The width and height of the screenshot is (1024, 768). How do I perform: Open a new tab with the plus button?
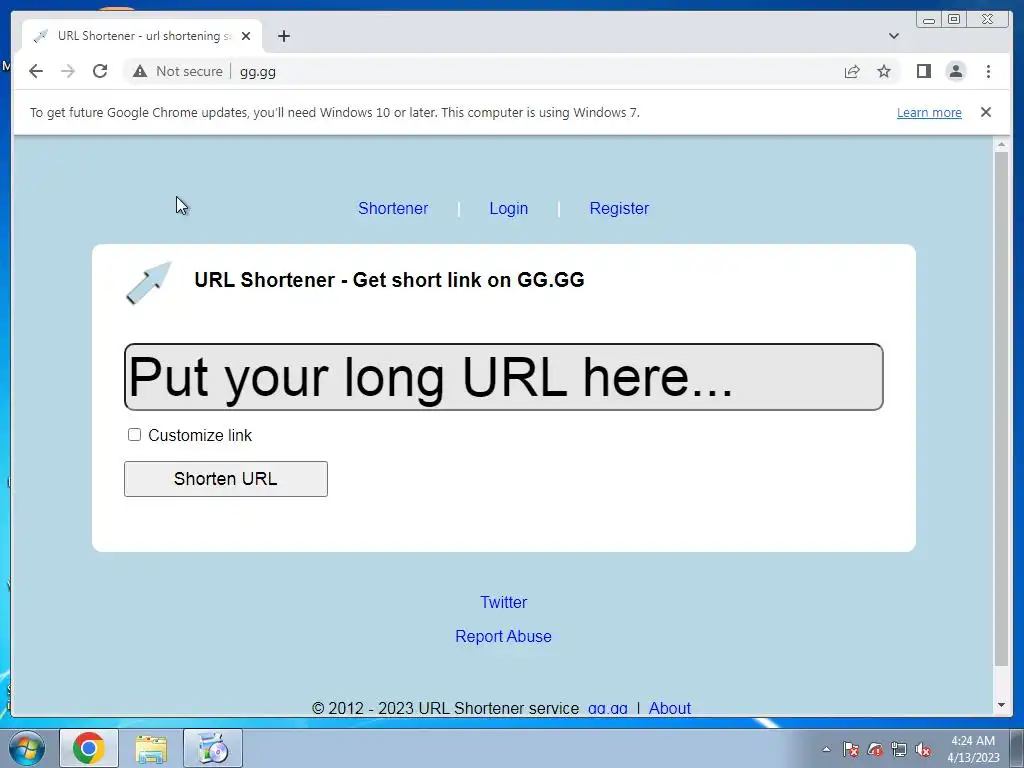point(283,36)
